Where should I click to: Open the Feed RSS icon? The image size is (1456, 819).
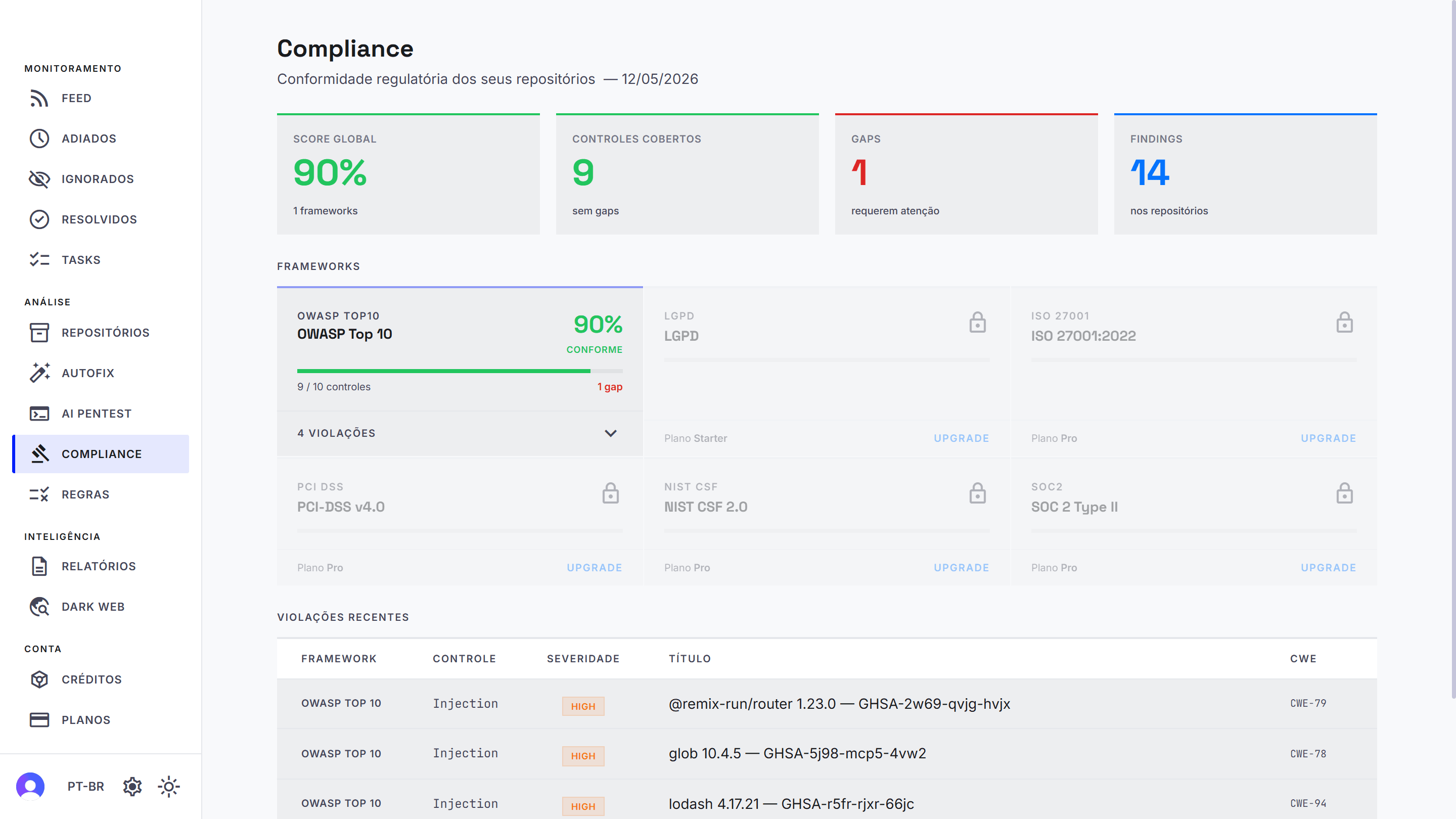click(39, 99)
